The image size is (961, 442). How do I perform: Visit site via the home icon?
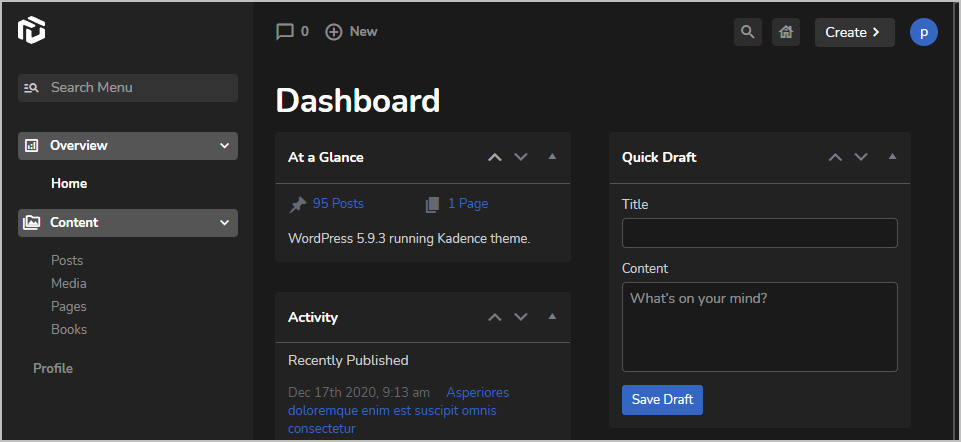pos(786,32)
